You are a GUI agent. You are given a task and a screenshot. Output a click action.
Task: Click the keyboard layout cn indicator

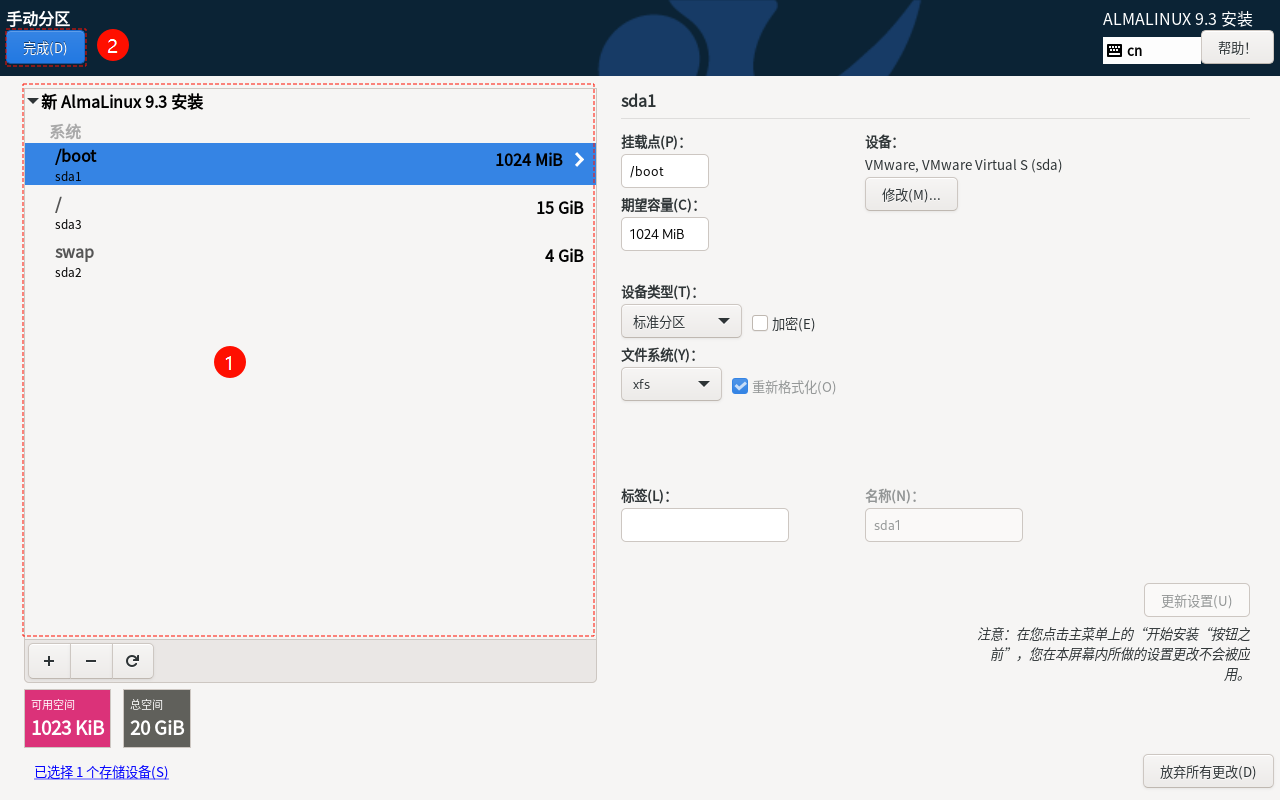1151,50
